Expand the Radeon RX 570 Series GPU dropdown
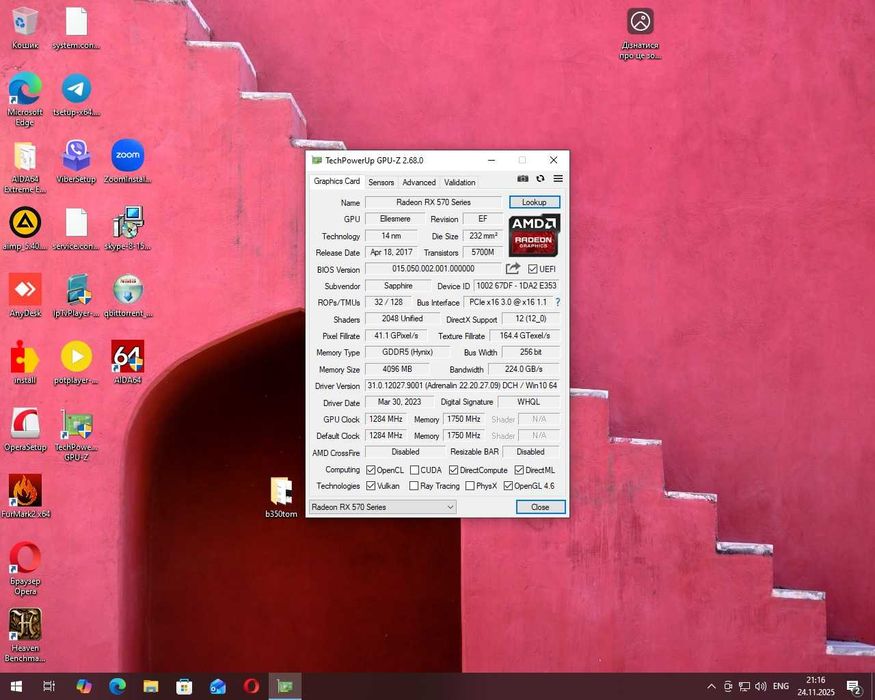The image size is (875, 700). pyautogui.click(x=450, y=507)
